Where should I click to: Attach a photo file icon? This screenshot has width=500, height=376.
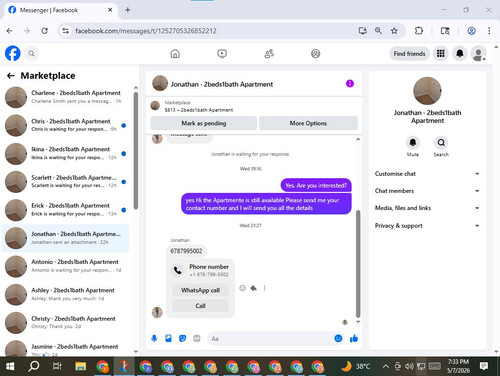168,339
